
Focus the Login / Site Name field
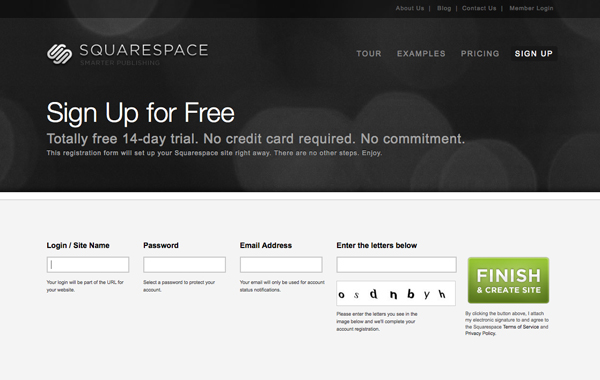click(x=88, y=264)
